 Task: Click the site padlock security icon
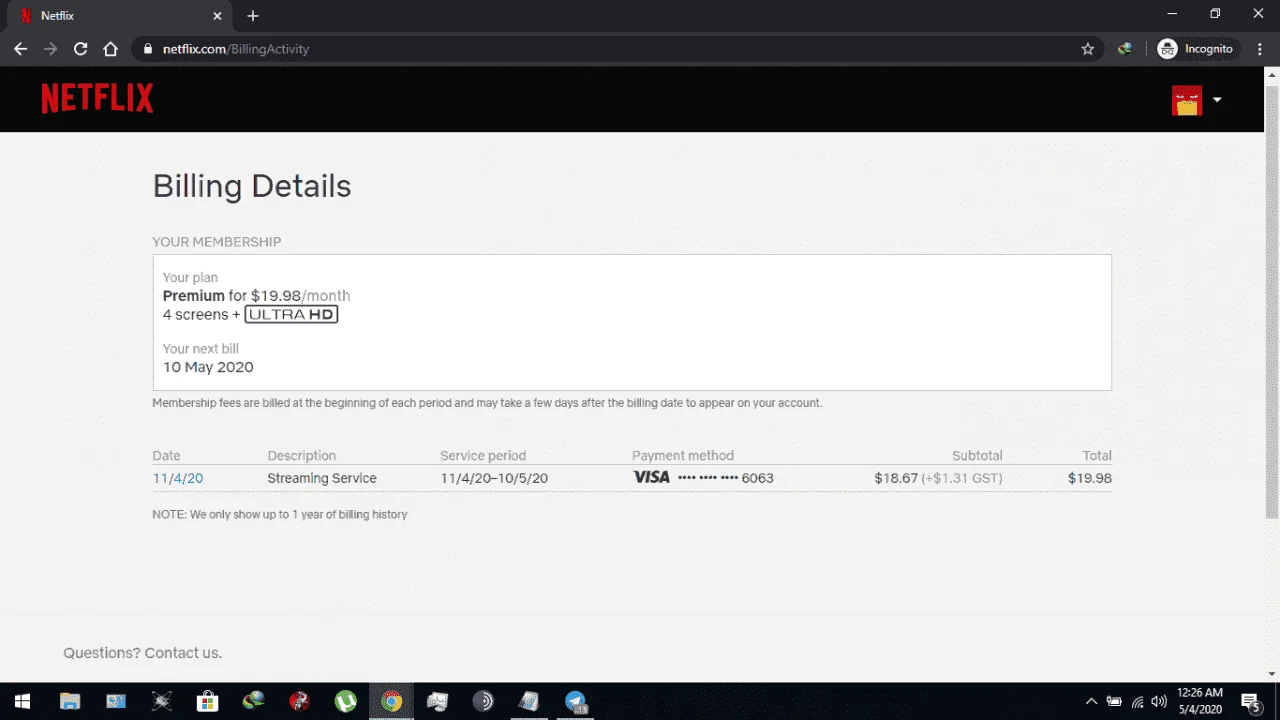(148, 48)
